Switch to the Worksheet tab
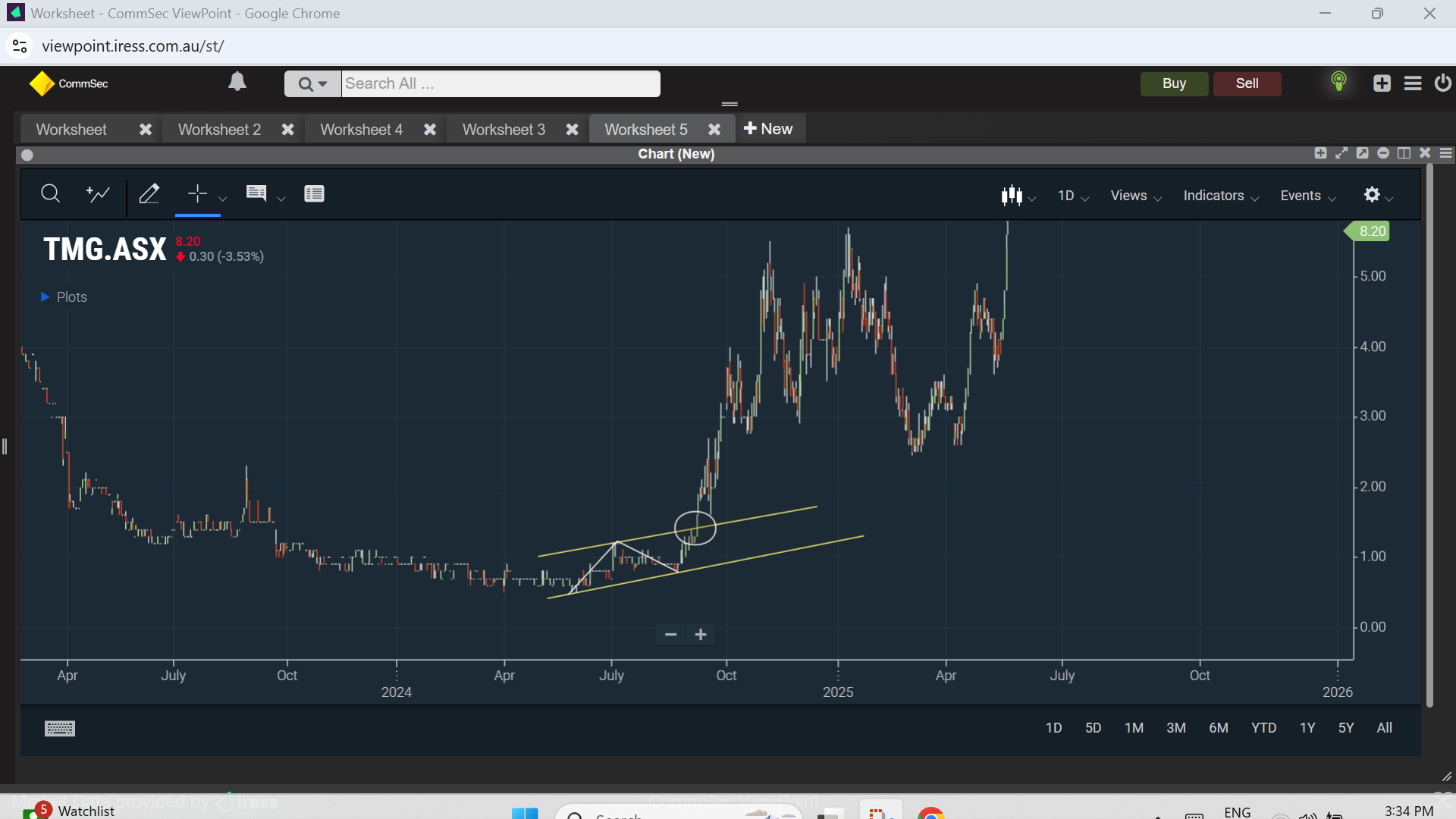This screenshot has height=819, width=1456. coord(71,130)
